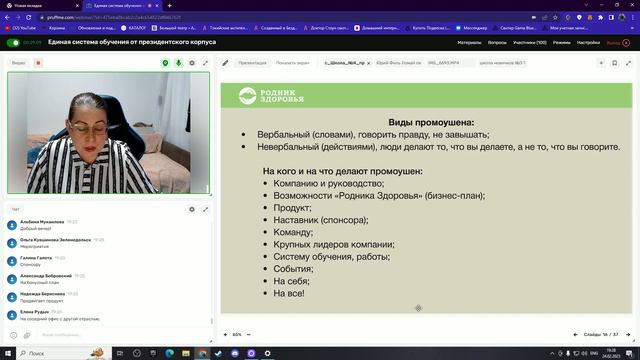Click the Windows taskbar search box

coord(64,353)
